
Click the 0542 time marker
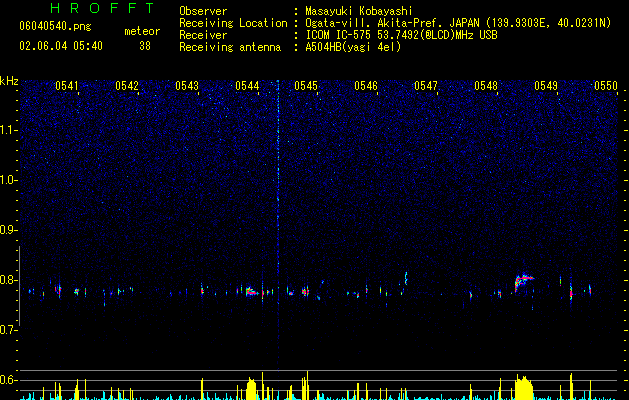coord(127,86)
